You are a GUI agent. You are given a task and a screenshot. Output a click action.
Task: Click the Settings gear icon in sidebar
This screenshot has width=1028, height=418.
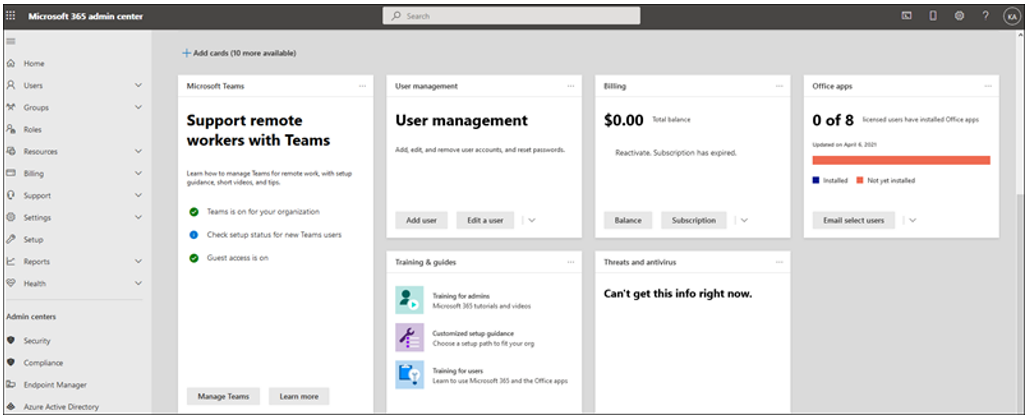point(10,218)
